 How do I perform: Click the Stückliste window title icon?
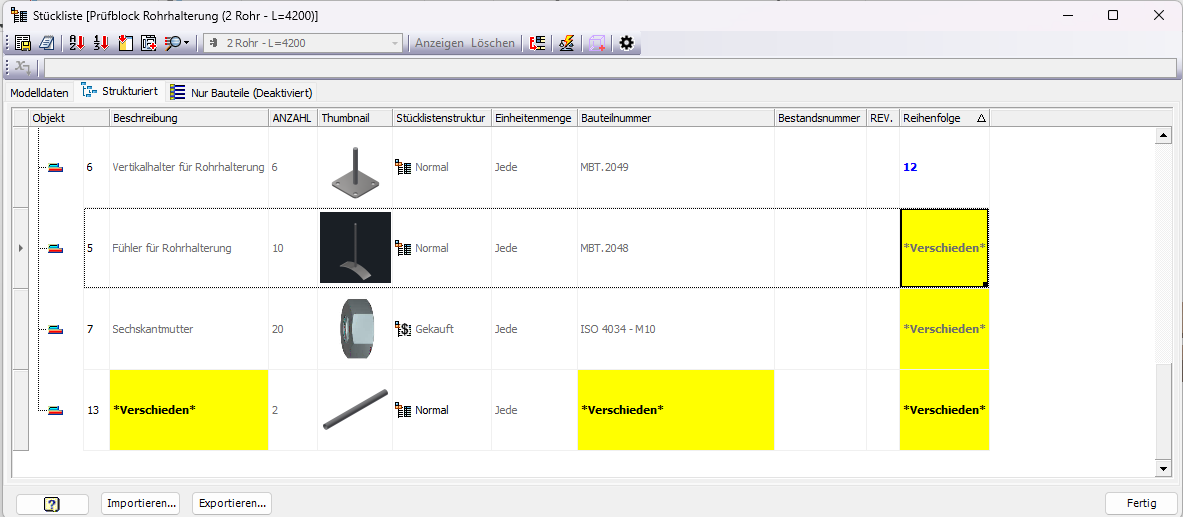(x=19, y=15)
